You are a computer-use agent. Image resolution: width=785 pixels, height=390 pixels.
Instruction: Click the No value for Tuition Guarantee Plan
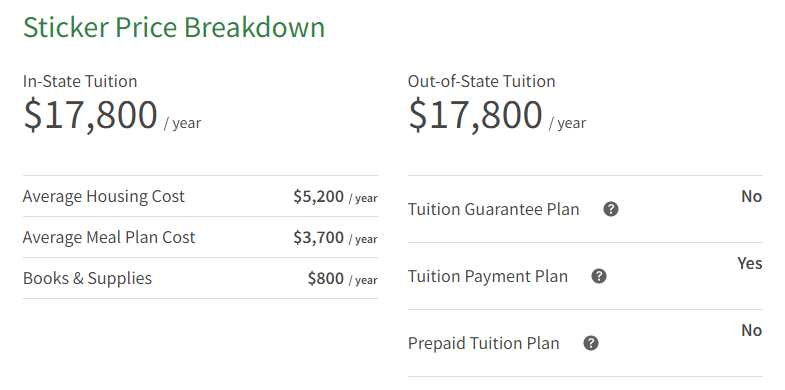tap(751, 197)
